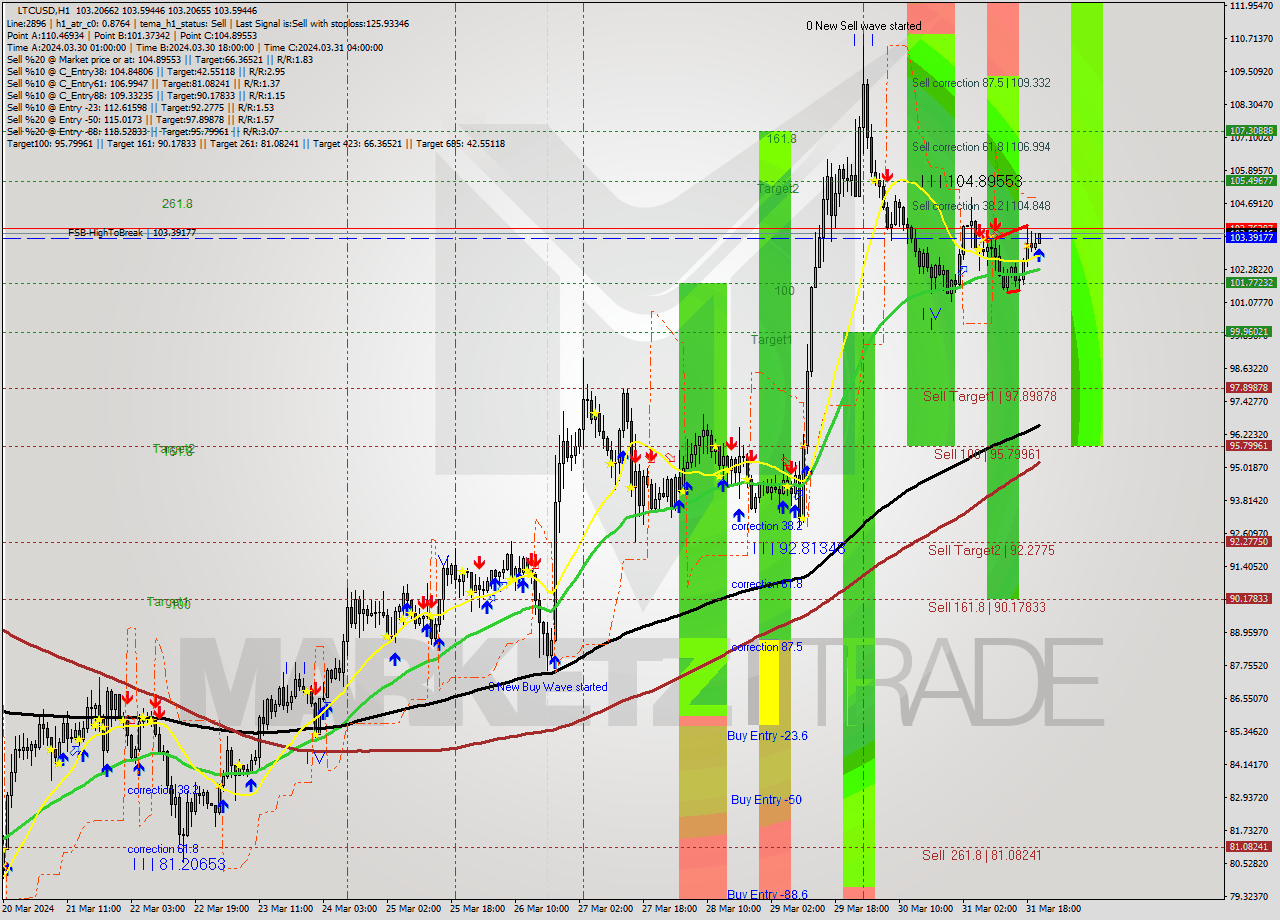
Task: Select the 'Sell correction 38.2 | 104.848' label
Action: pyautogui.click(x=981, y=205)
